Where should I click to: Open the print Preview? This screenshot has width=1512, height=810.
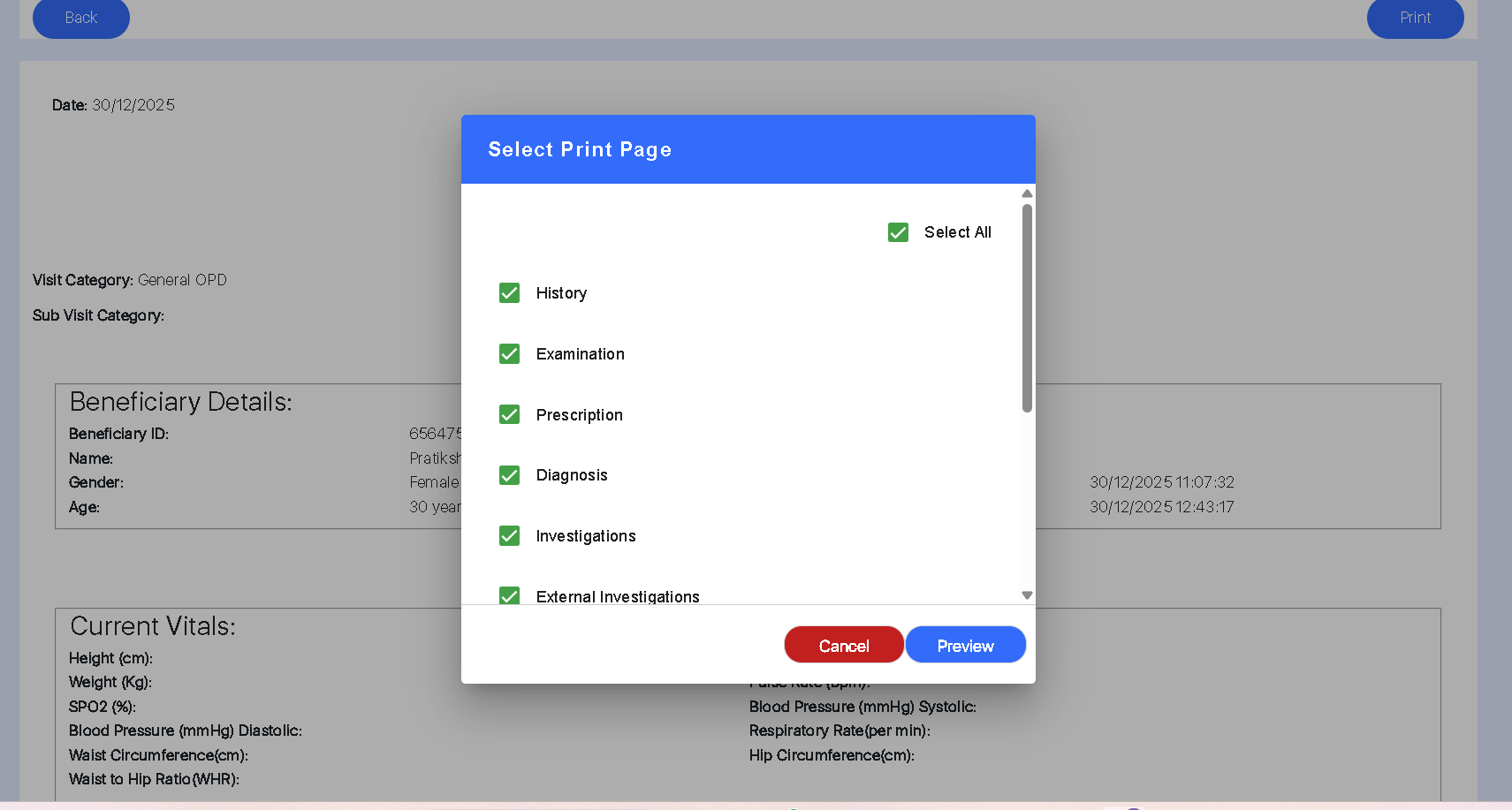pyautogui.click(x=965, y=646)
